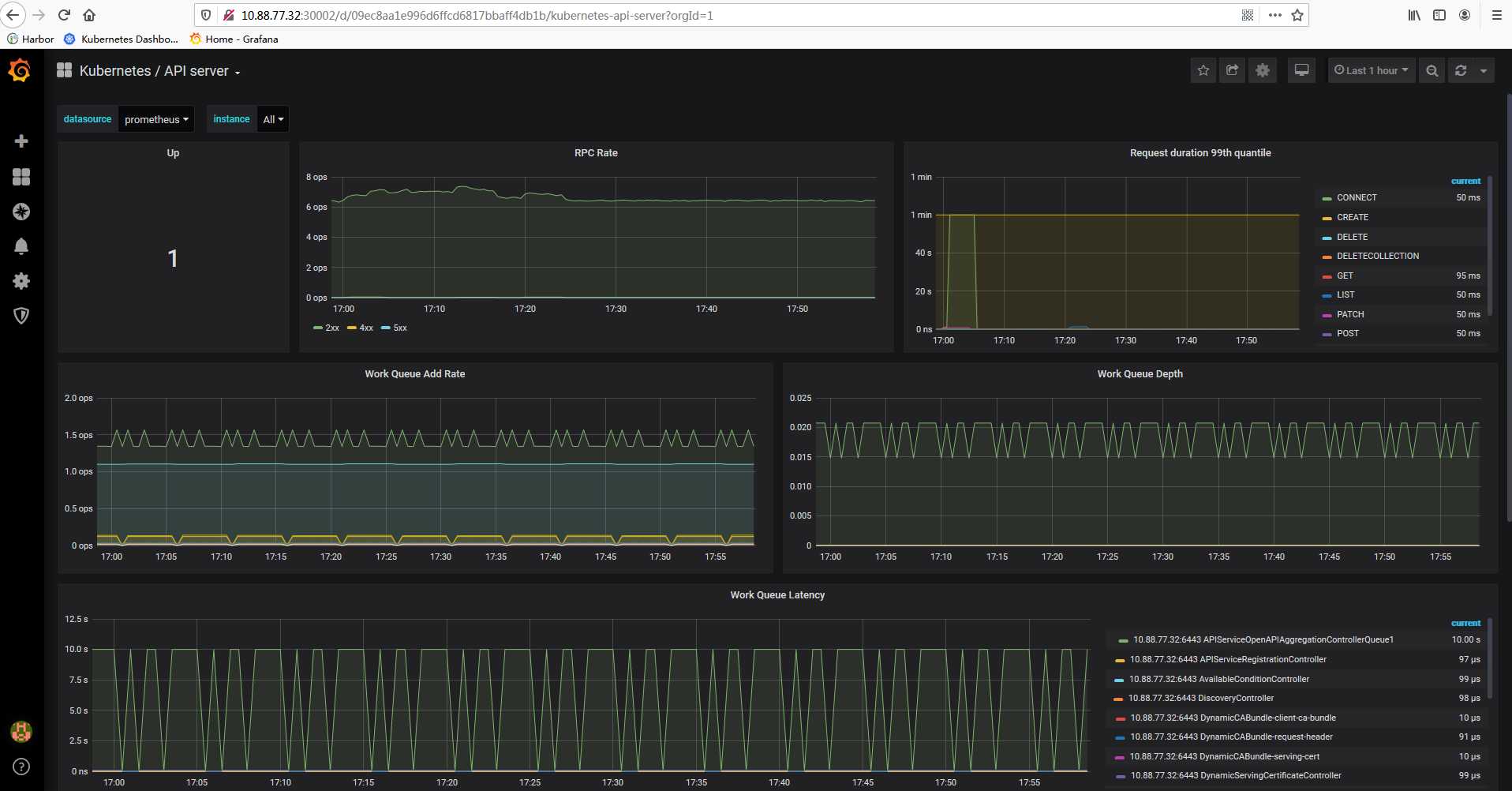The width and height of the screenshot is (1512, 791).
Task: Open the Request duration 99th quantile panel menu
Action: click(1200, 153)
